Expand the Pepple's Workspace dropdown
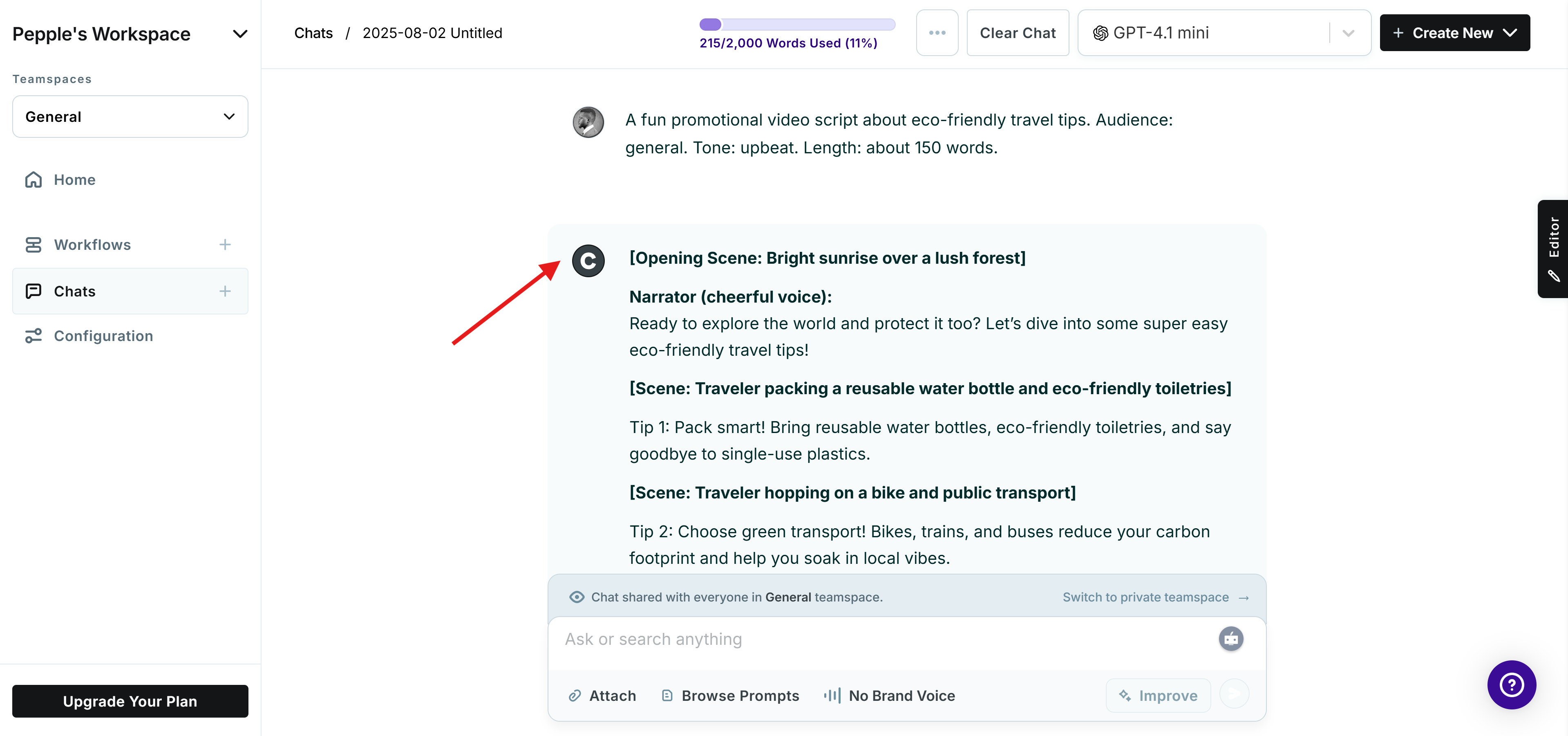 [x=240, y=34]
